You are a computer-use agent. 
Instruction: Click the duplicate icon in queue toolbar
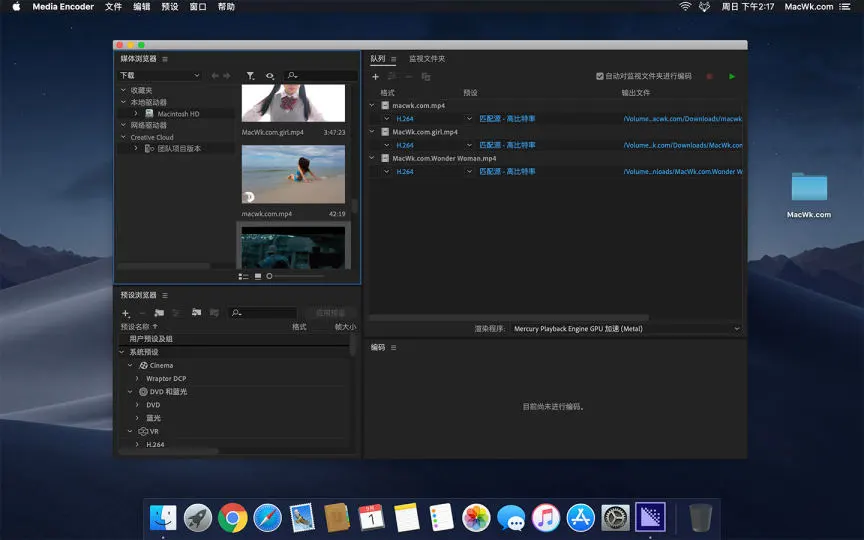click(425, 77)
